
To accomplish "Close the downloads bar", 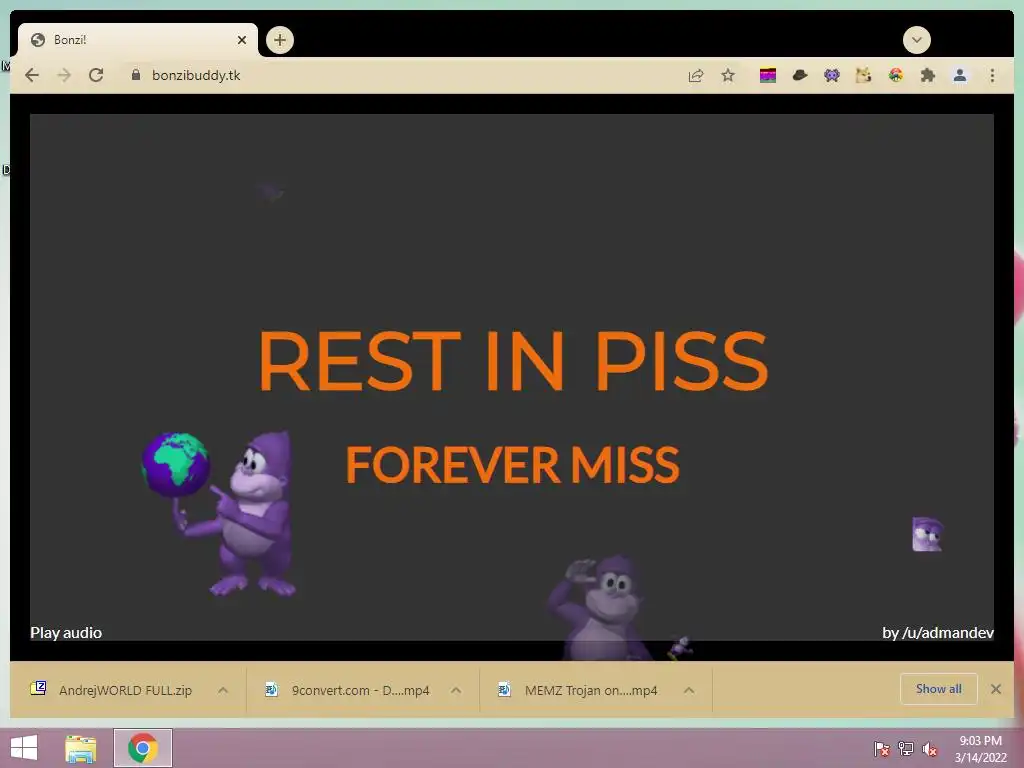I will 996,689.
